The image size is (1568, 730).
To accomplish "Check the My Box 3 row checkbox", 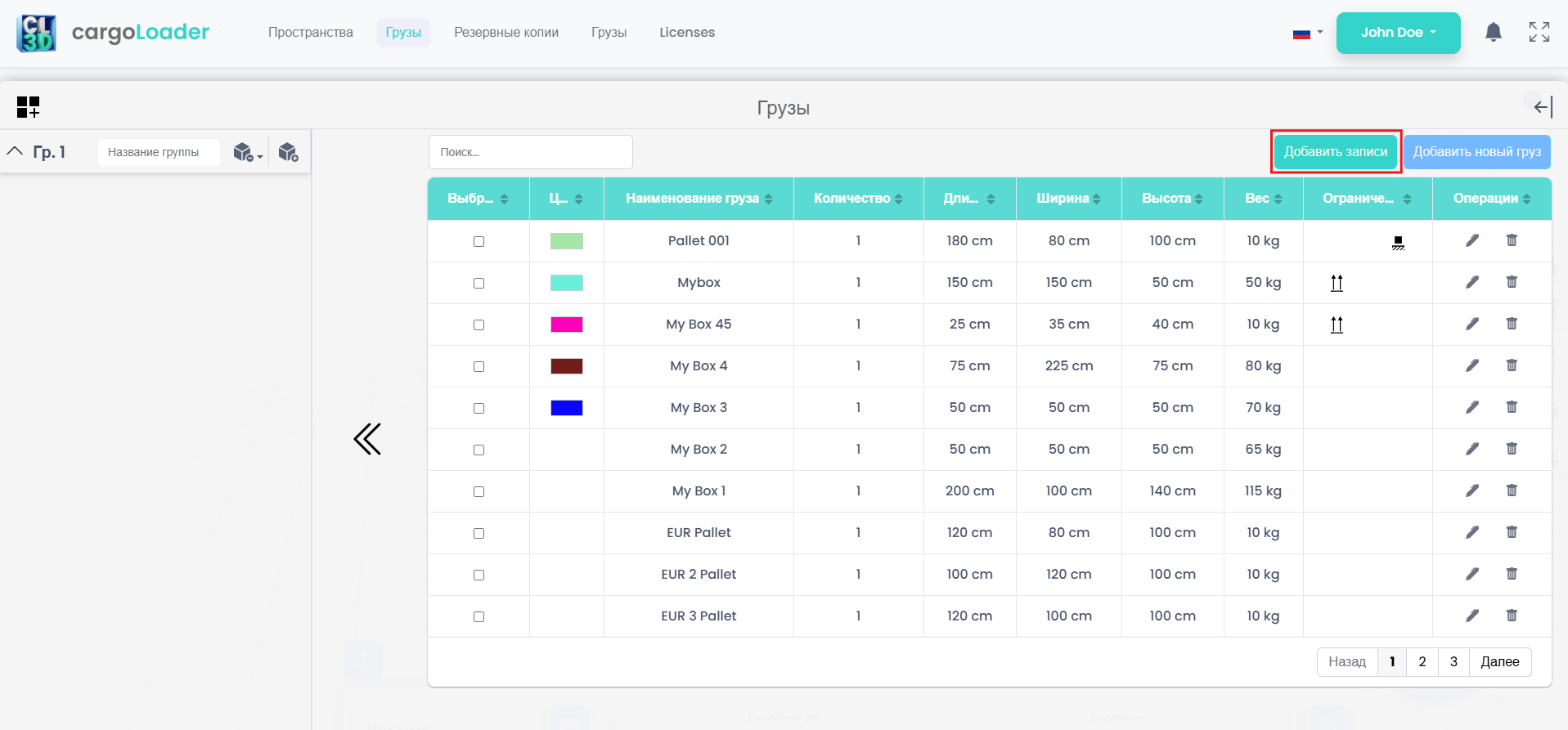I will 478,408.
